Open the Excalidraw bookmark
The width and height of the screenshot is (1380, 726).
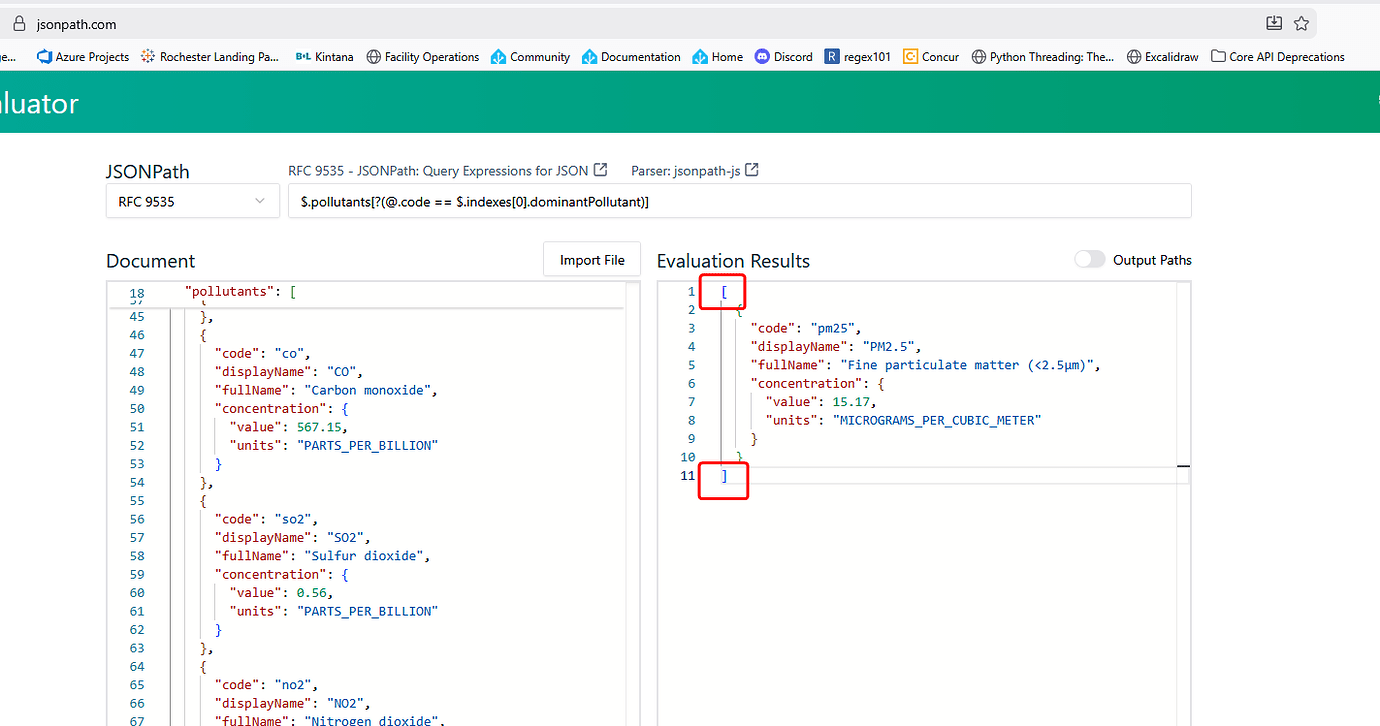[x=1163, y=57]
